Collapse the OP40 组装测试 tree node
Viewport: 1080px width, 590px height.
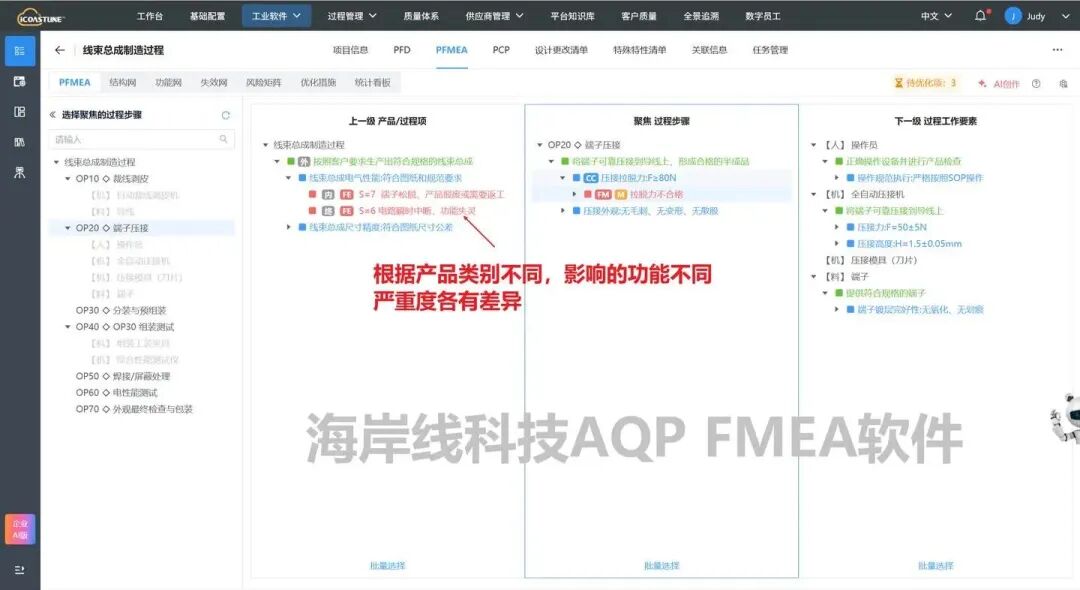[68, 327]
